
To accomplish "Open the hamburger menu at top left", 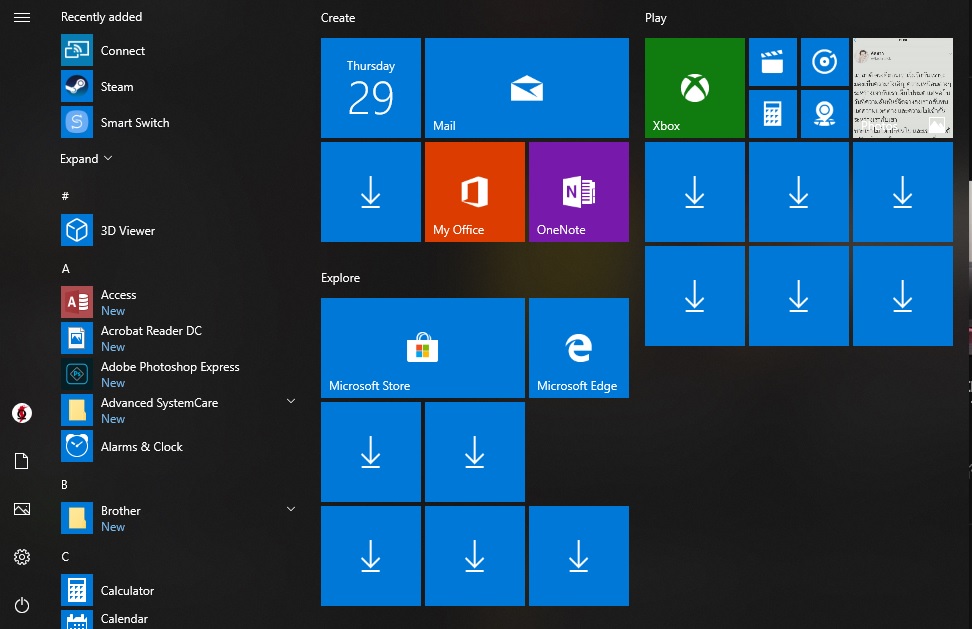I will (22, 17).
